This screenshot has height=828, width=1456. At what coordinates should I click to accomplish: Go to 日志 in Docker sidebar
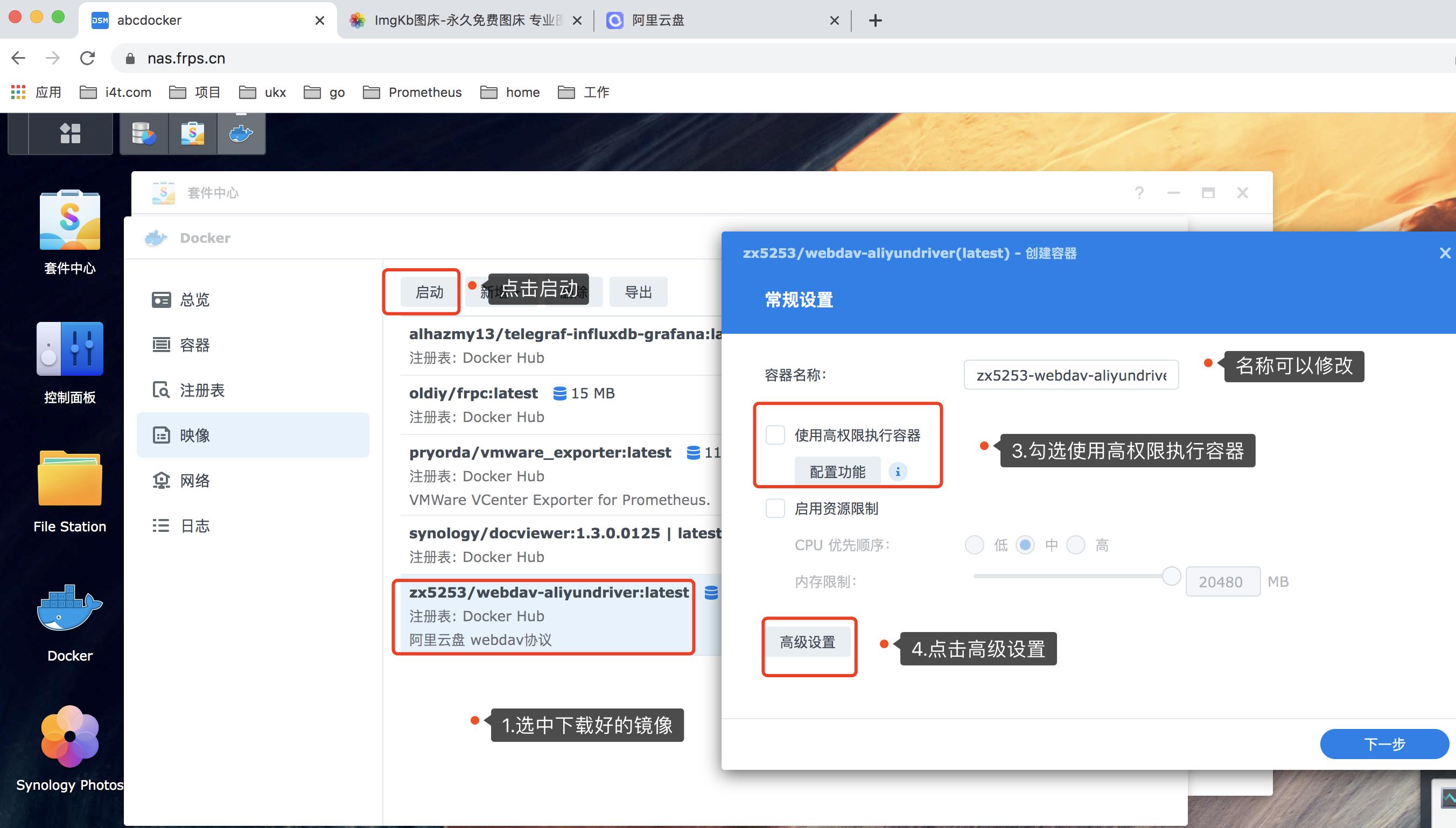tap(253, 525)
